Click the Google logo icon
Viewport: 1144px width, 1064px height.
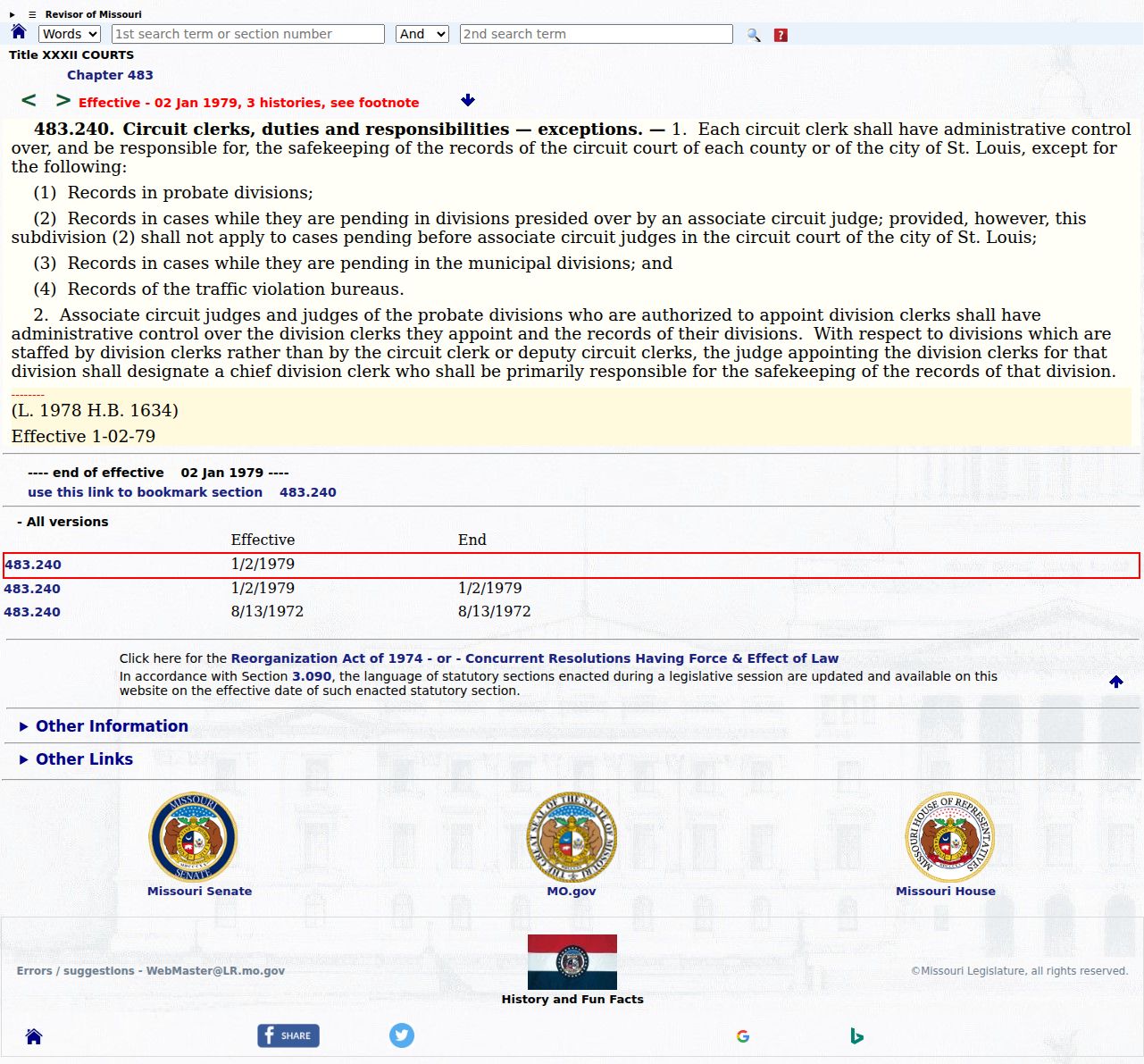pos(743,1036)
